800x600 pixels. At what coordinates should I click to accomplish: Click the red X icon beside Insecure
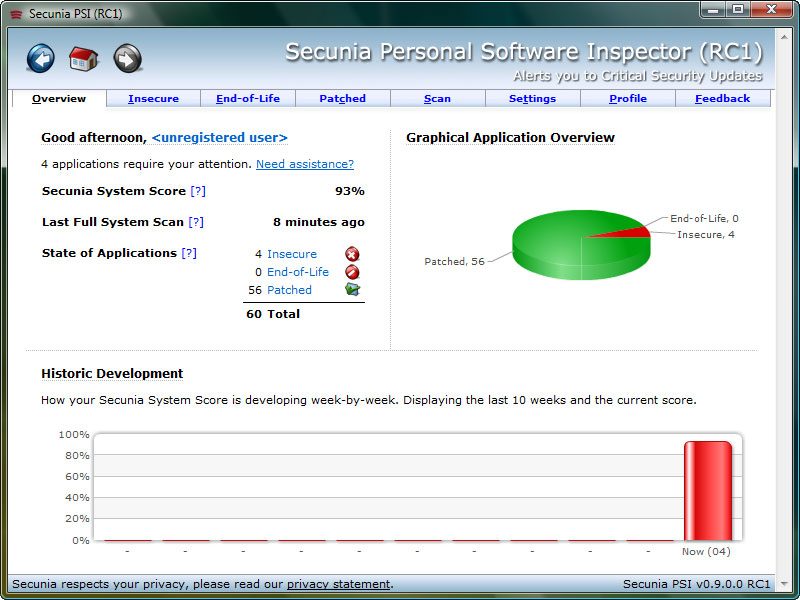point(352,254)
